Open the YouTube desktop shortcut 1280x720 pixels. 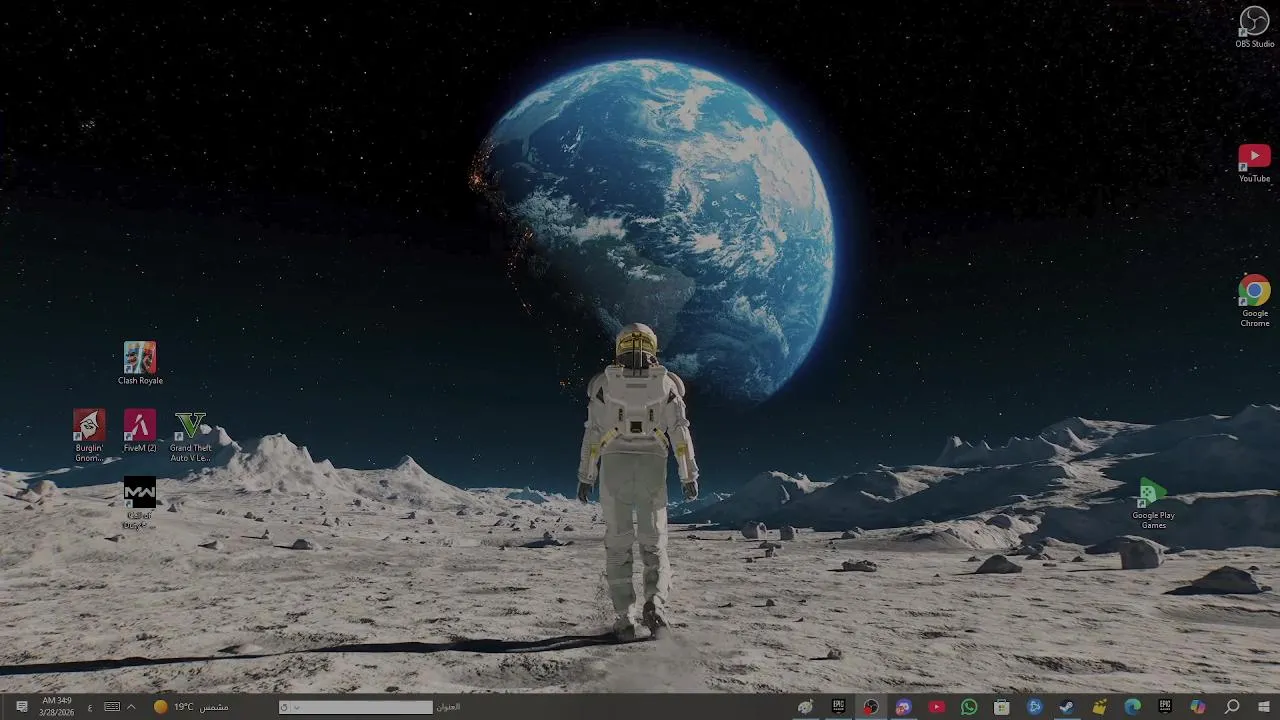coord(1254,163)
